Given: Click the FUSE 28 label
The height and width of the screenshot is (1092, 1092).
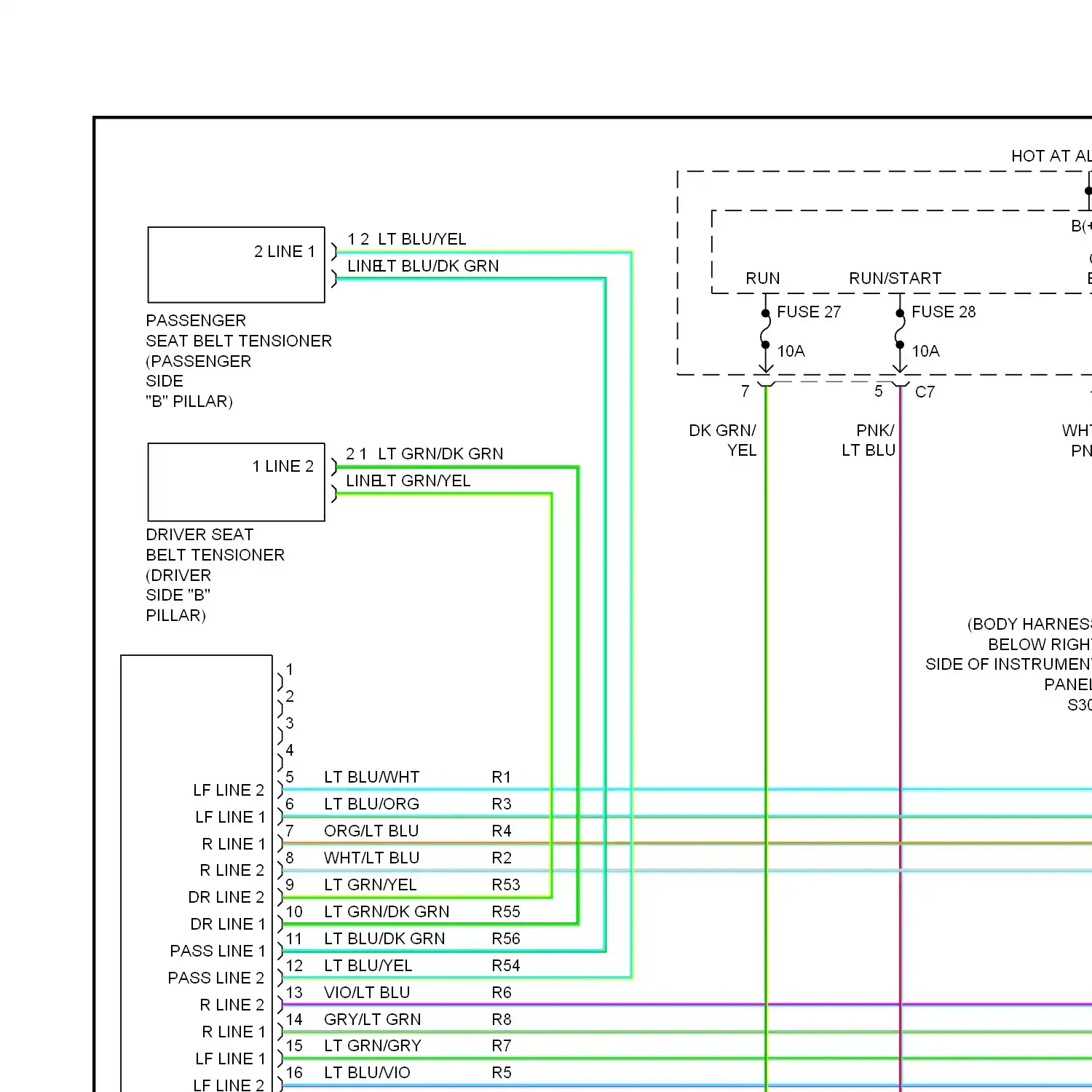Looking at the screenshot, I should click(943, 312).
